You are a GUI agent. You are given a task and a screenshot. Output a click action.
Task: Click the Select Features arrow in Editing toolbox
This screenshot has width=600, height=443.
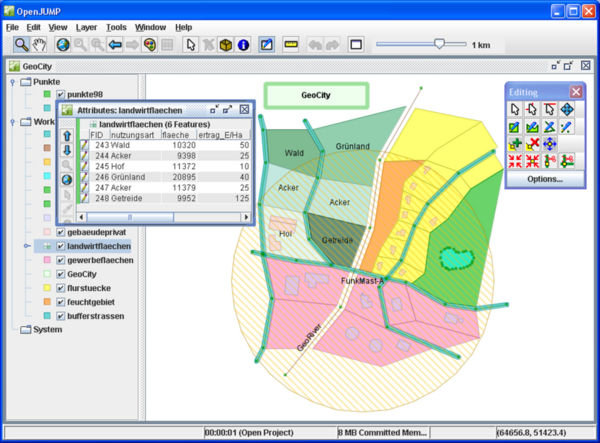pos(515,109)
